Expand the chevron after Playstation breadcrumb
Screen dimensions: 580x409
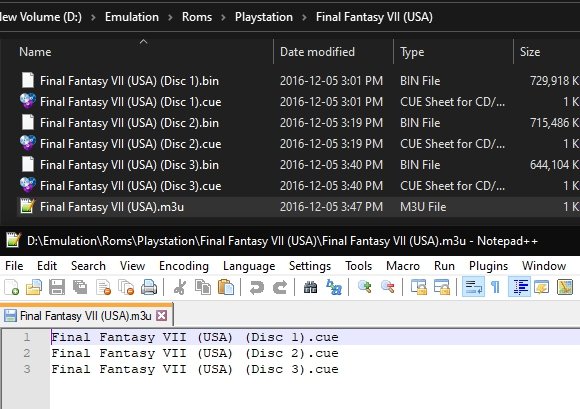click(304, 17)
